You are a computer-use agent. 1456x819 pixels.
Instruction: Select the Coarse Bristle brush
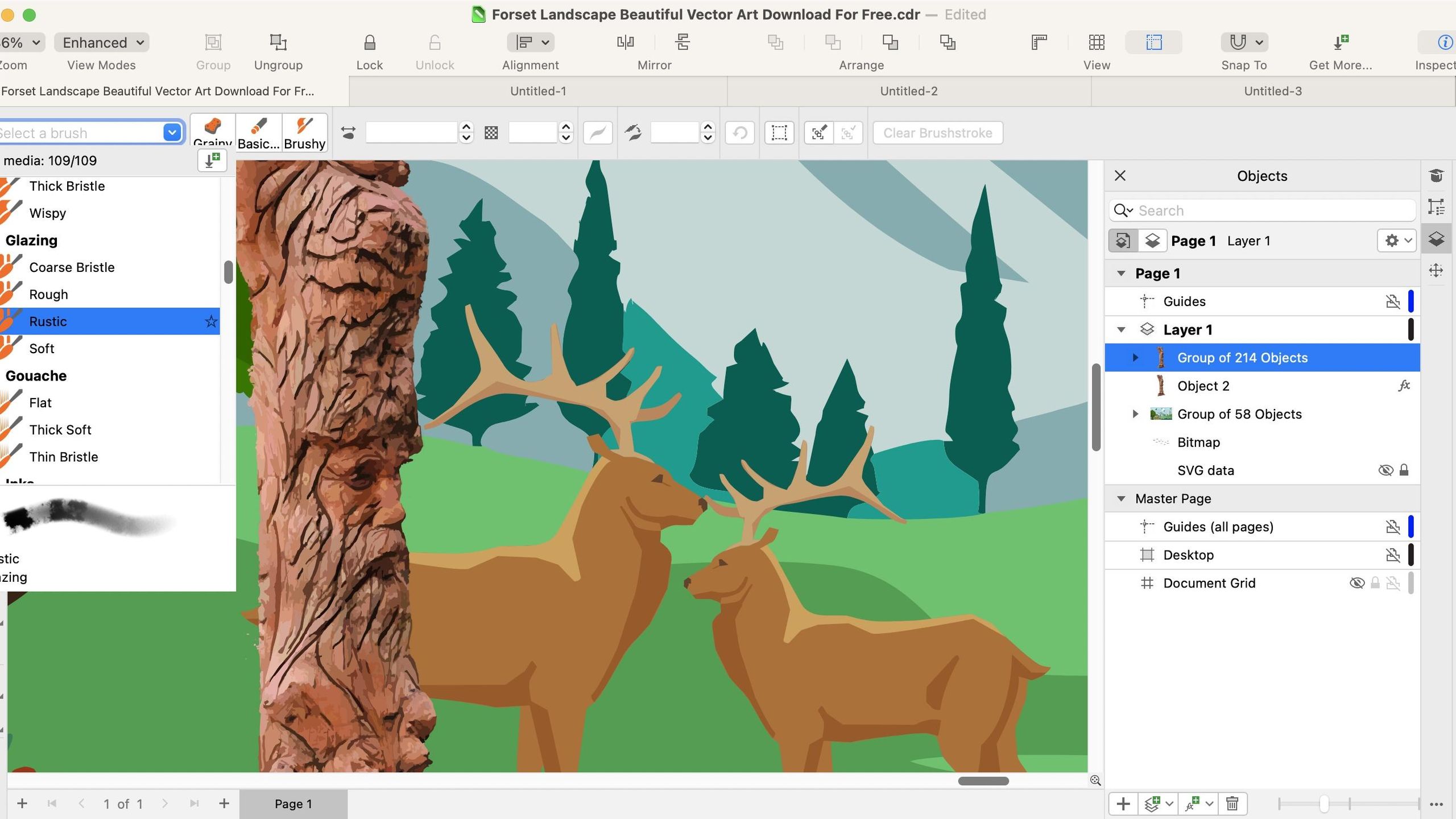(x=72, y=267)
